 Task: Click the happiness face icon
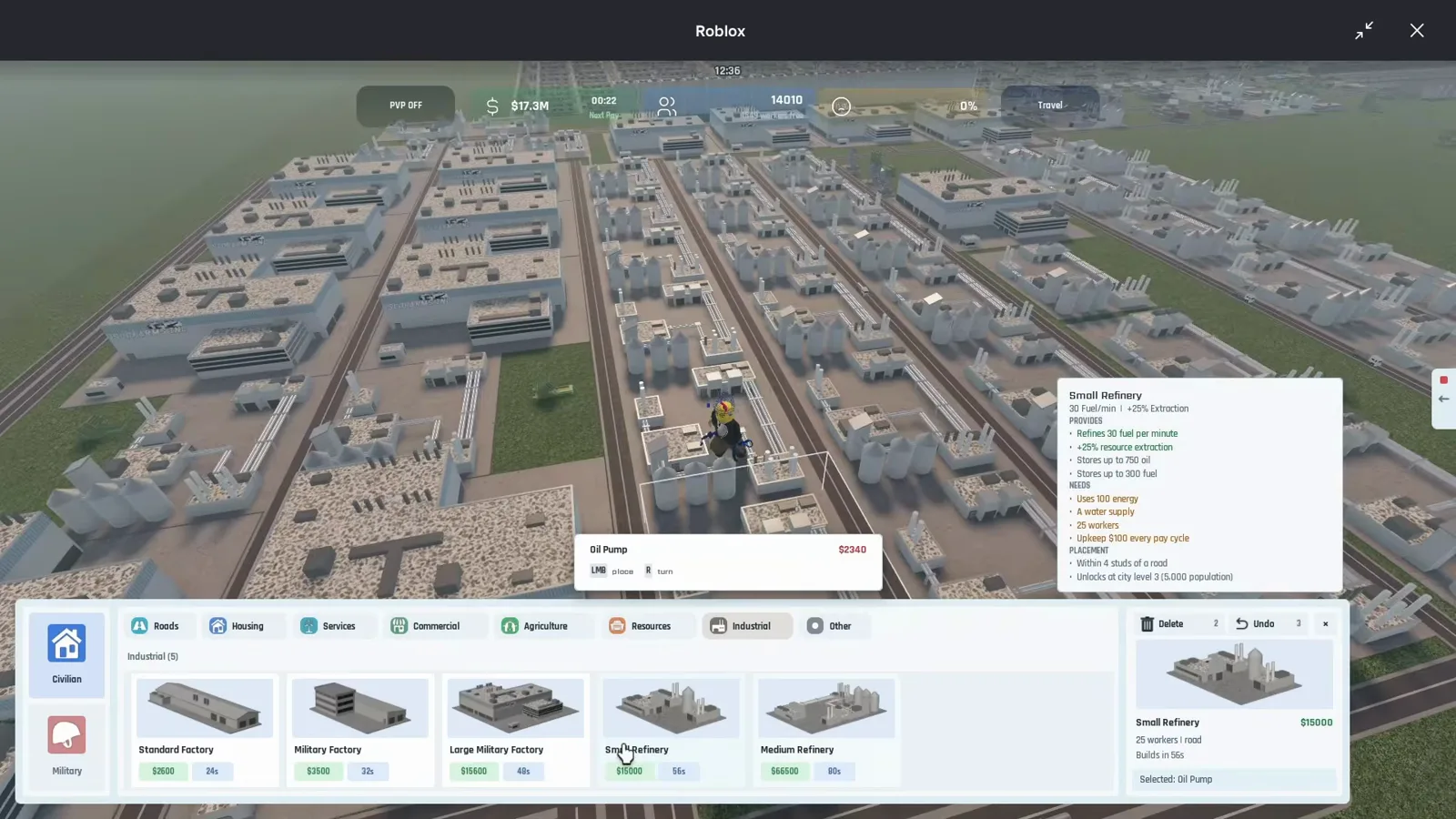[x=841, y=107]
